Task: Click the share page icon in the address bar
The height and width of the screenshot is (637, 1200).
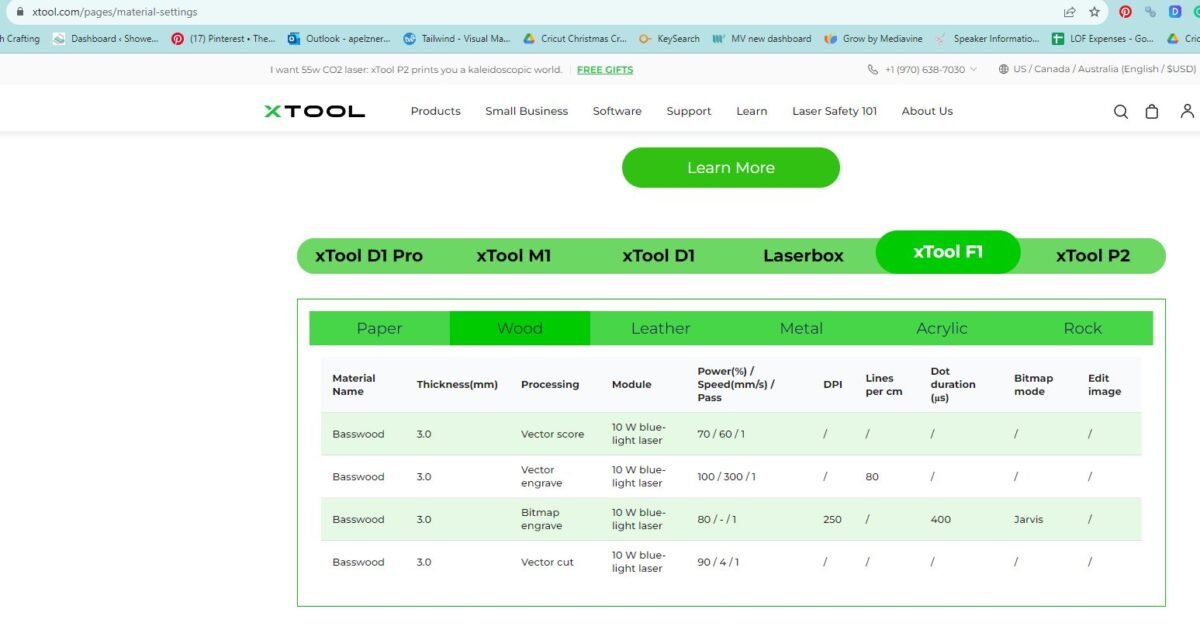Action: pyautogui.click(x=1069, y=12)
